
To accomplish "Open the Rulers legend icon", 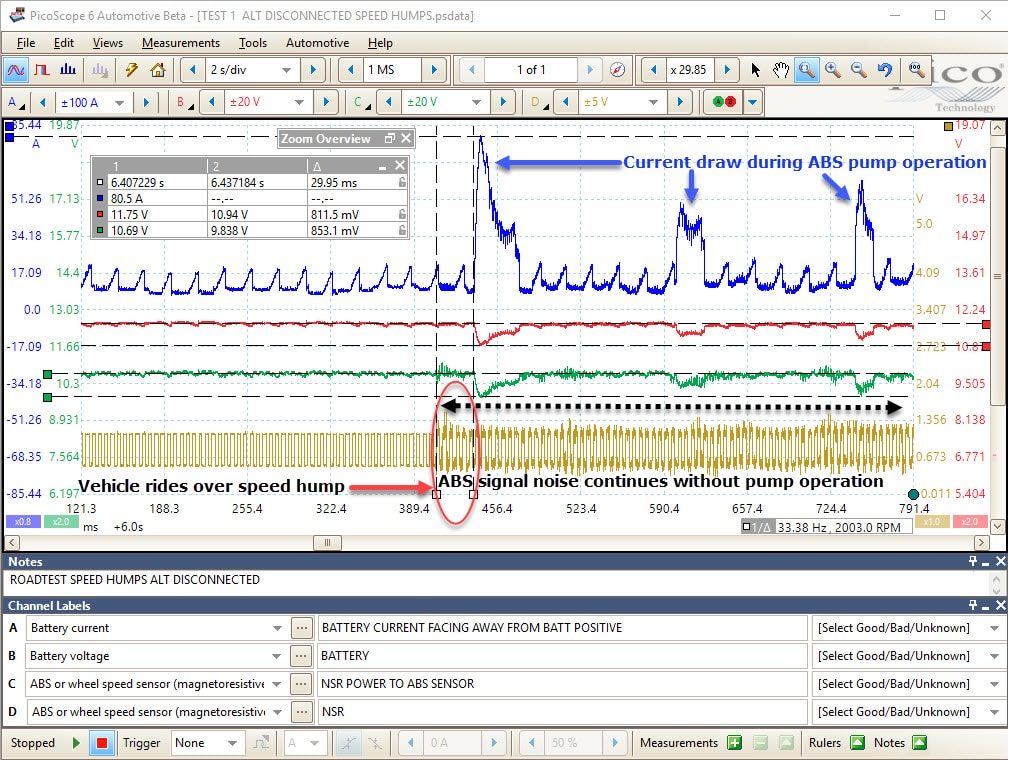I will (858, 742).
